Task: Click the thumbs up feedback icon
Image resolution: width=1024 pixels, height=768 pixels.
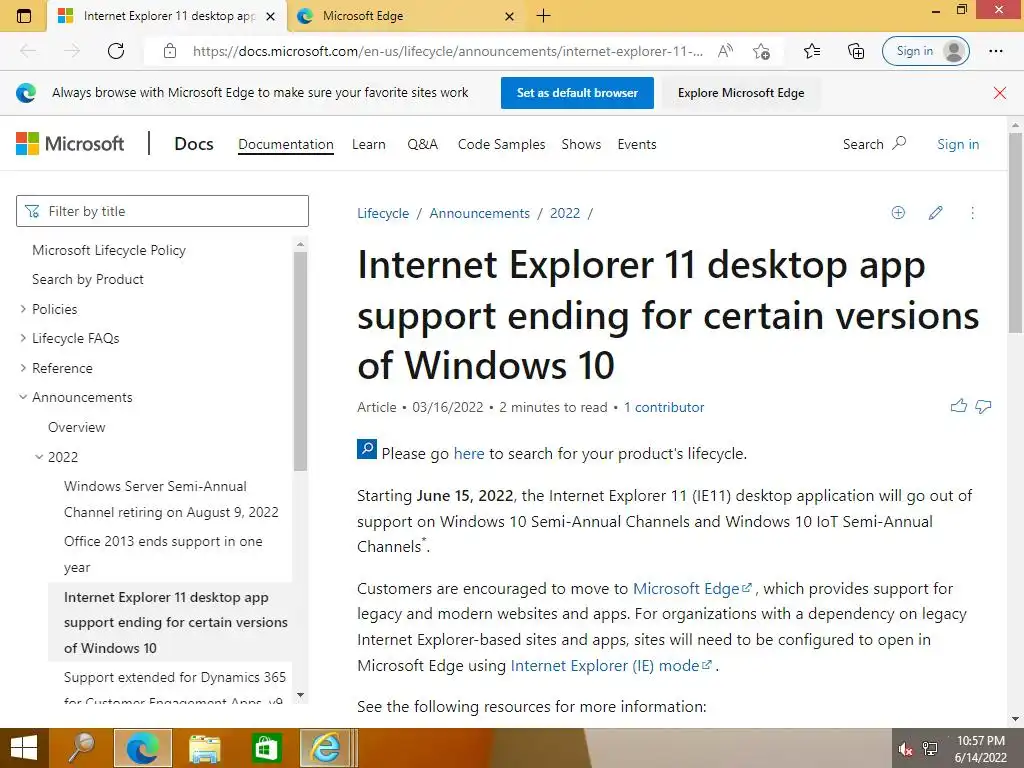Action: (959, 406)
